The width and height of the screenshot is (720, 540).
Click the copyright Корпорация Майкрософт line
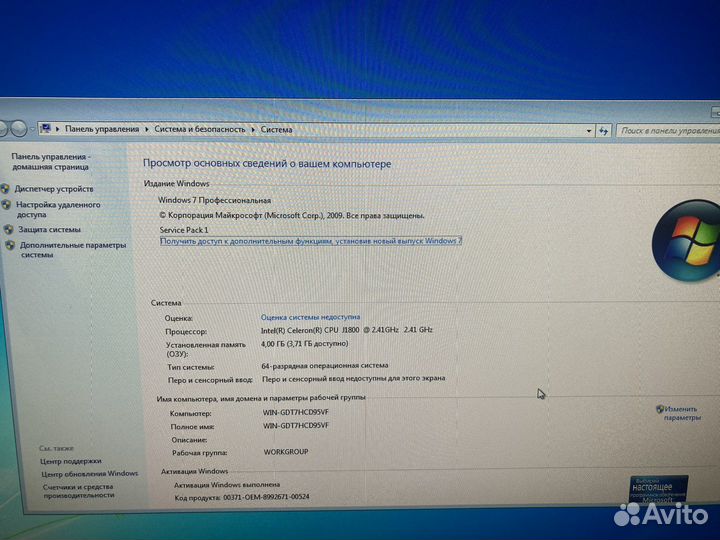coord(292,215)
